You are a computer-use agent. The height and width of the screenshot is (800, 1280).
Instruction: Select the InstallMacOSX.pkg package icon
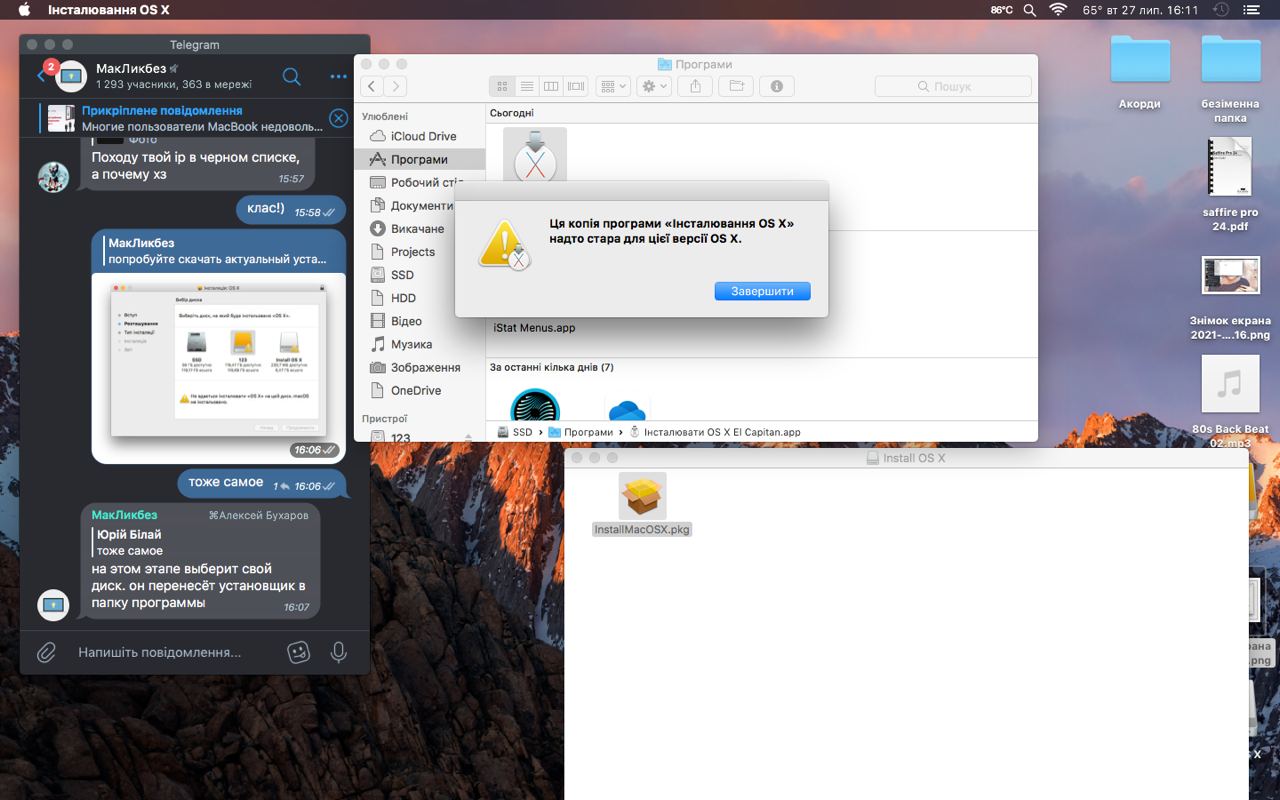click(x=642, y=496)
